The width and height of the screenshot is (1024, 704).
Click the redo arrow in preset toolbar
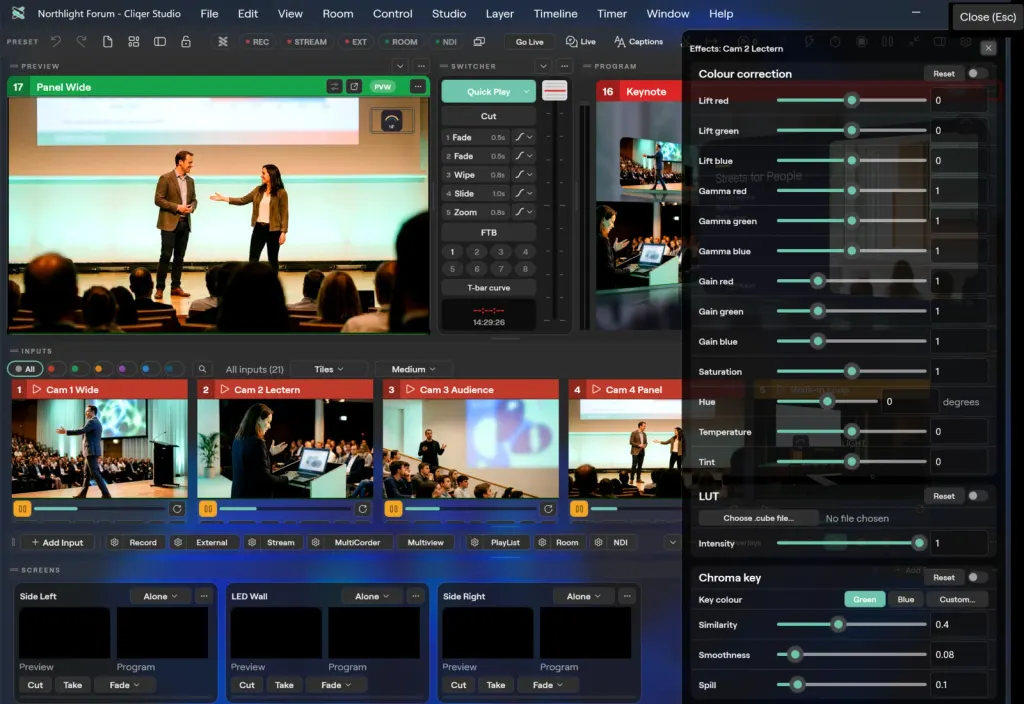tap(81, 41)
